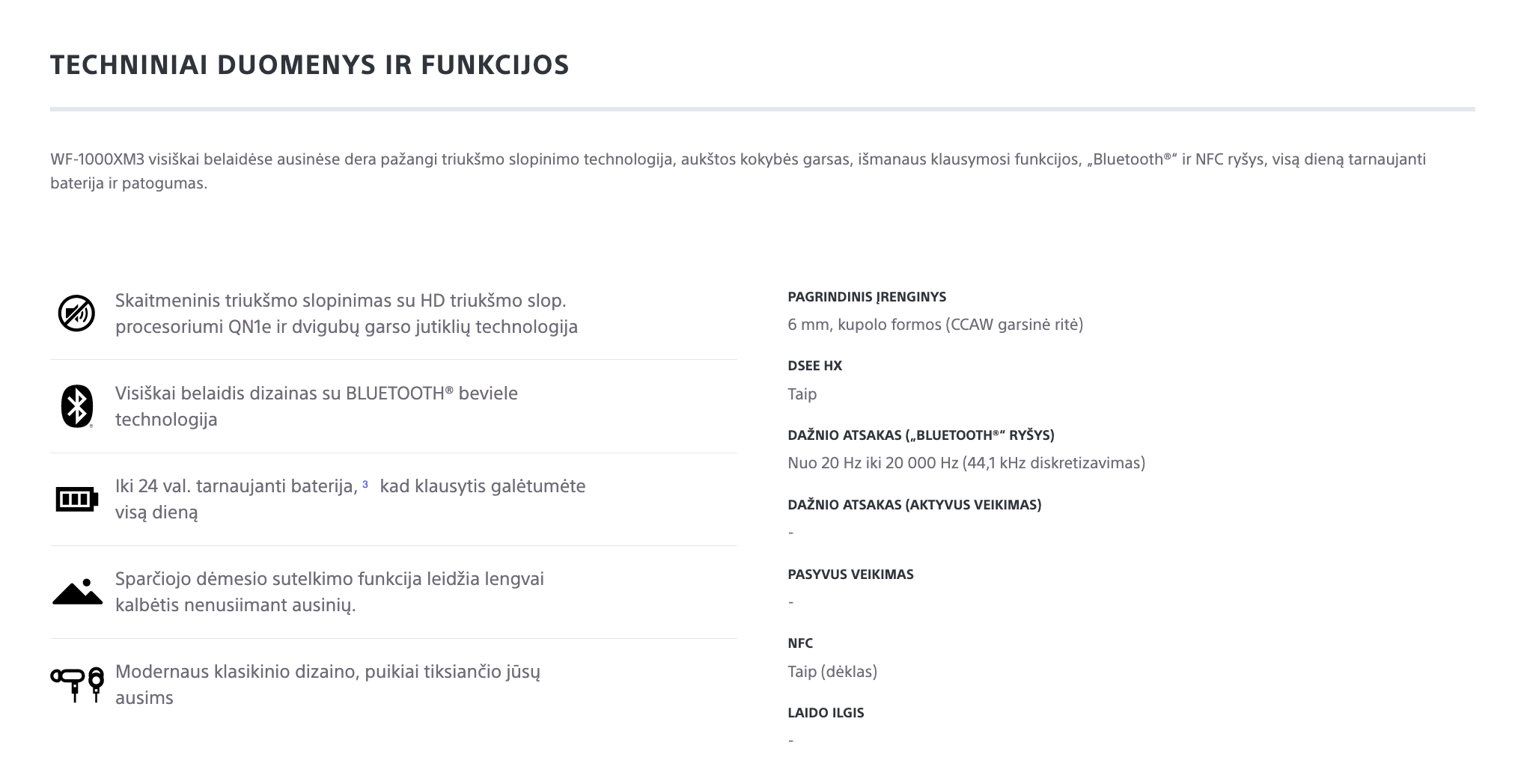This screenshot has height=784, width=1524.
Task: Select the NFC spec label
Action: pyautogui.click(x=800, y=643)
